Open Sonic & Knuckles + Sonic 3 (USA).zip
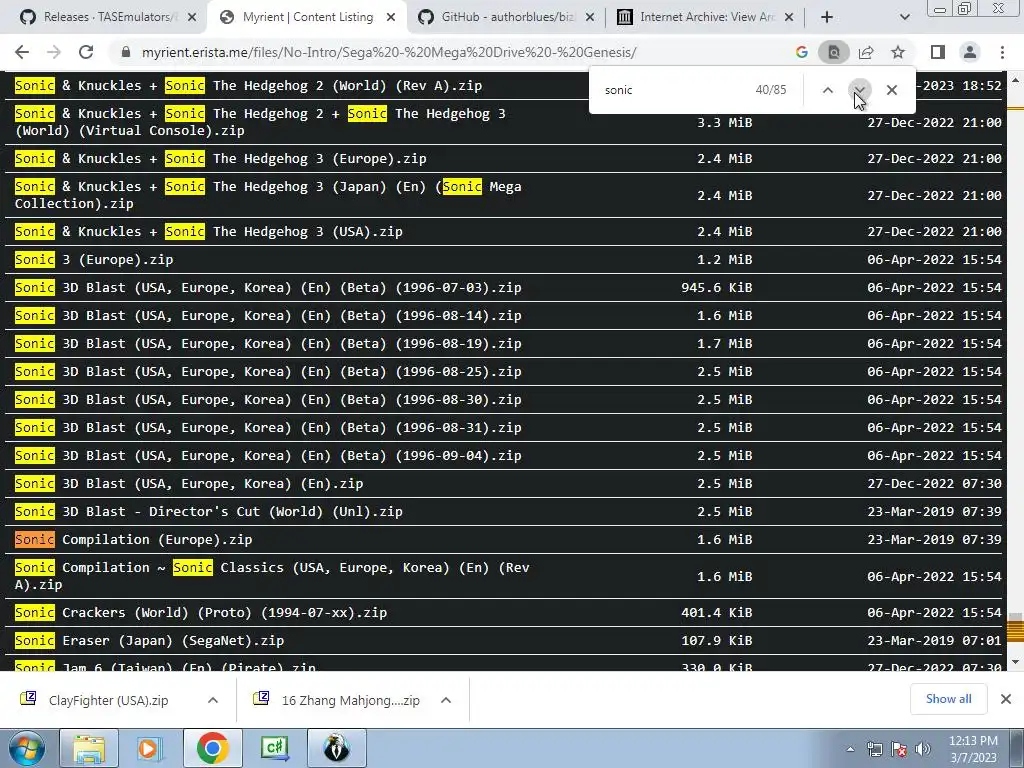The image size is (1024, 768). (208, 232)
